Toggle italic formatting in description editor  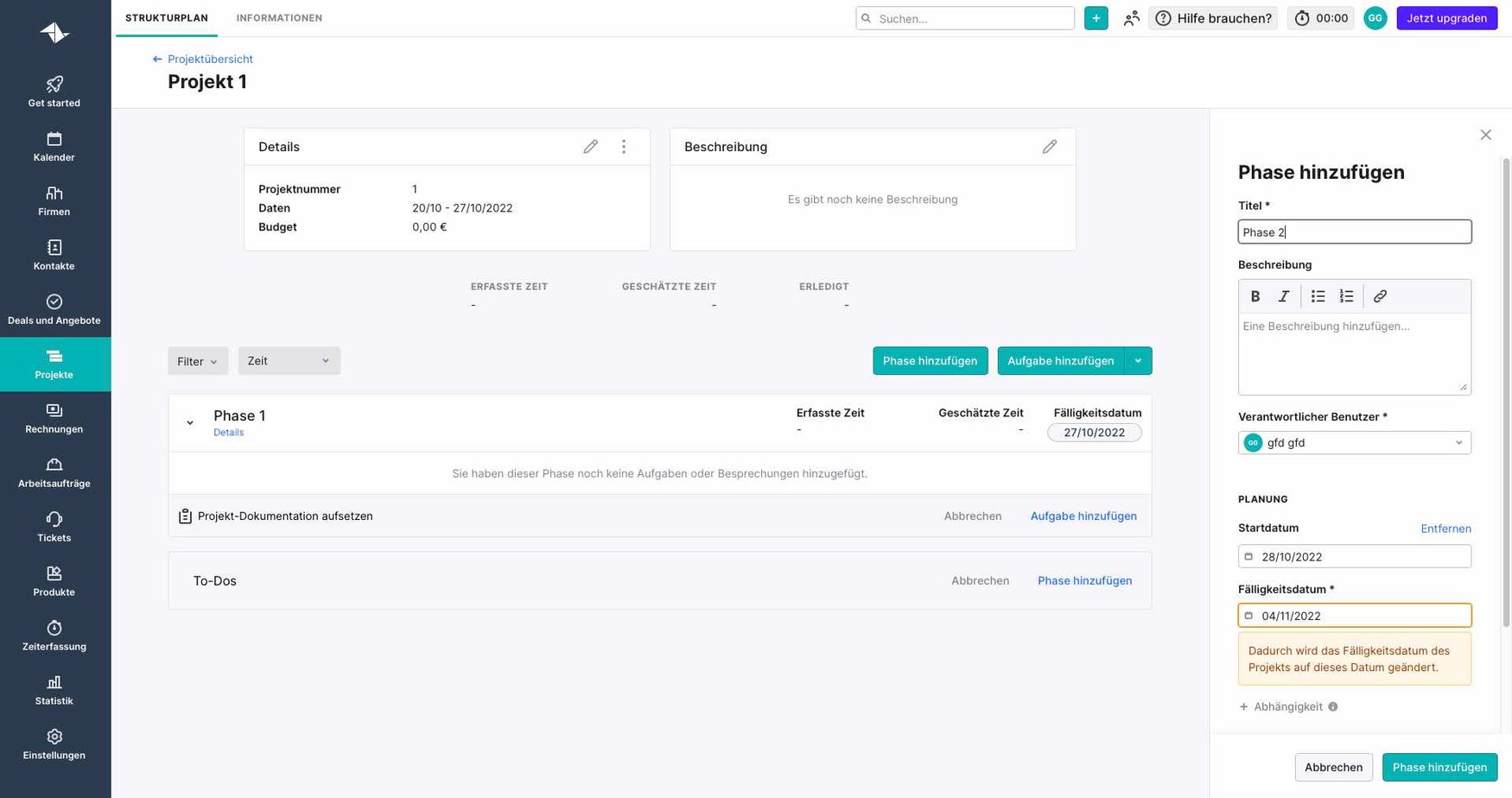[x=1284, y=296]
